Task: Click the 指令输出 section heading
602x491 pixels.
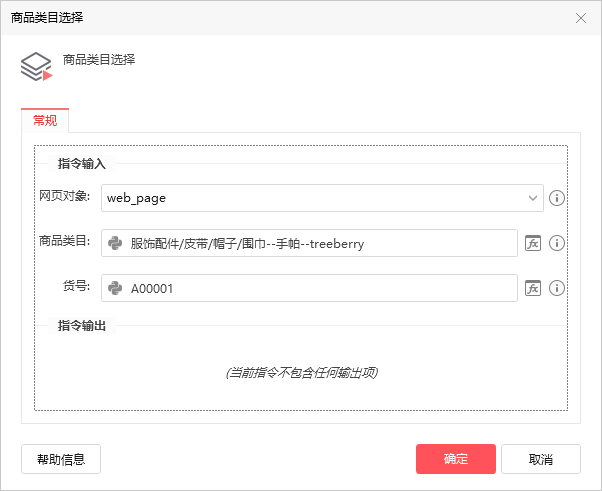Action: click(81, 326)
